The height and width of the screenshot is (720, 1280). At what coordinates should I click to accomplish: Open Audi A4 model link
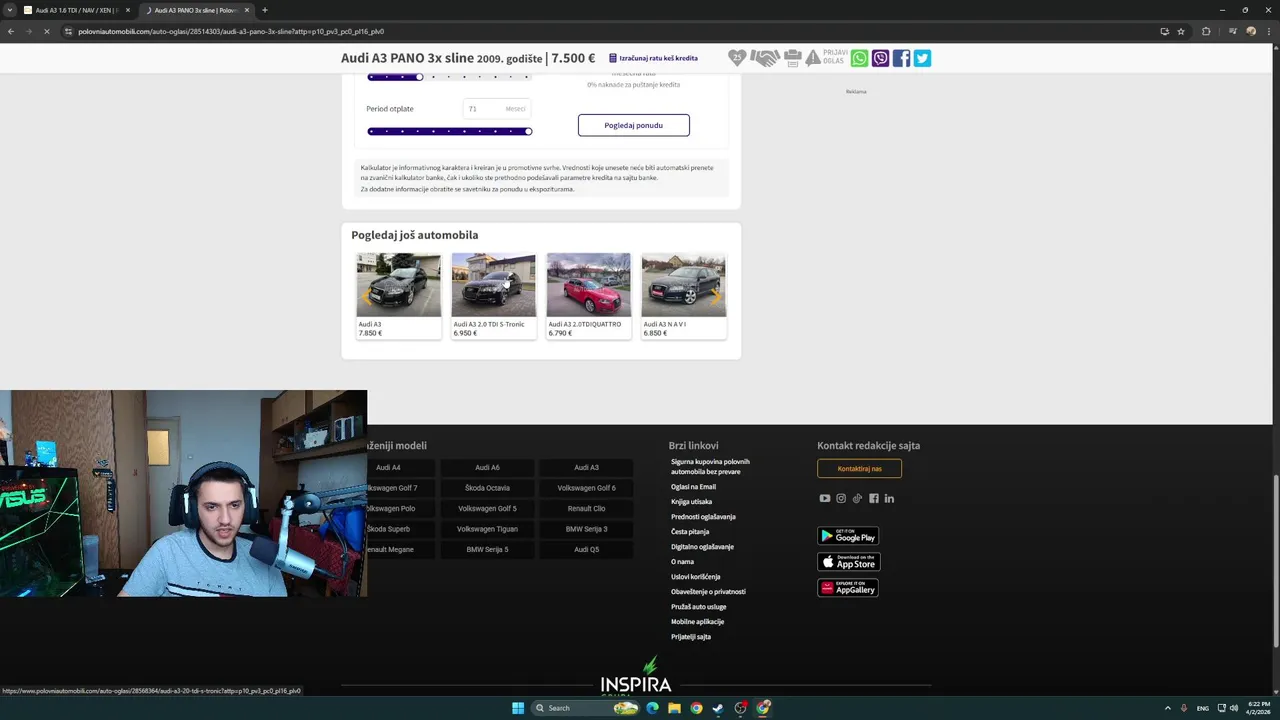click(388, 467)
